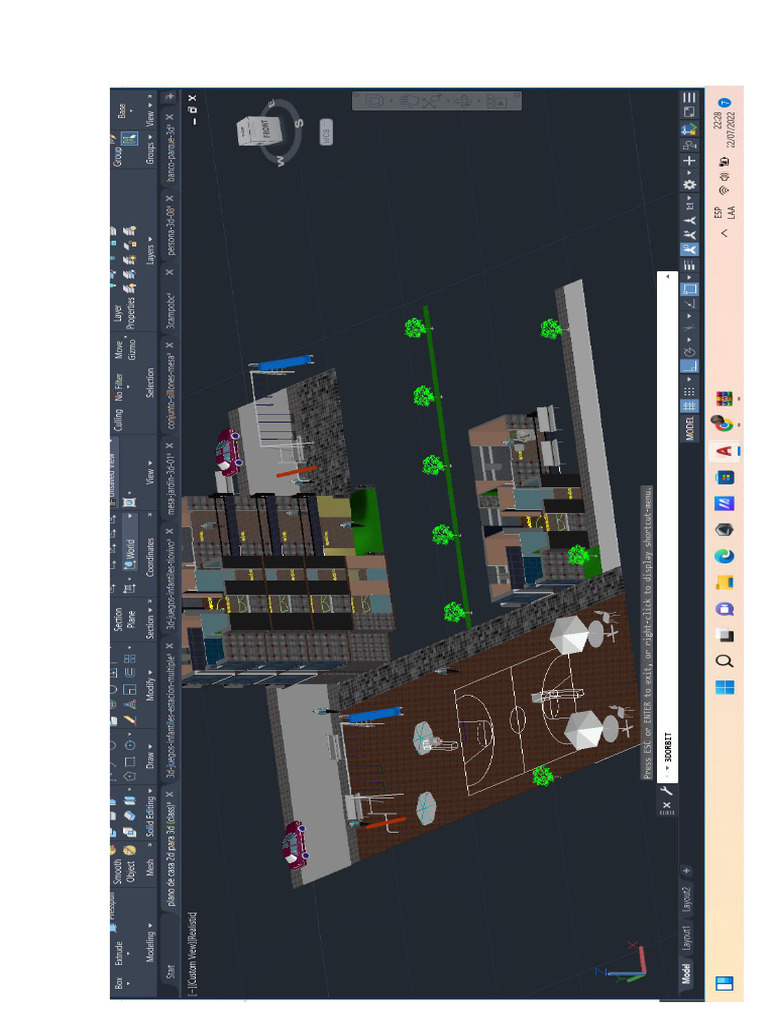Toggle object snap square icon
This screenshot has width=768, height=1024.
point(690,289)
